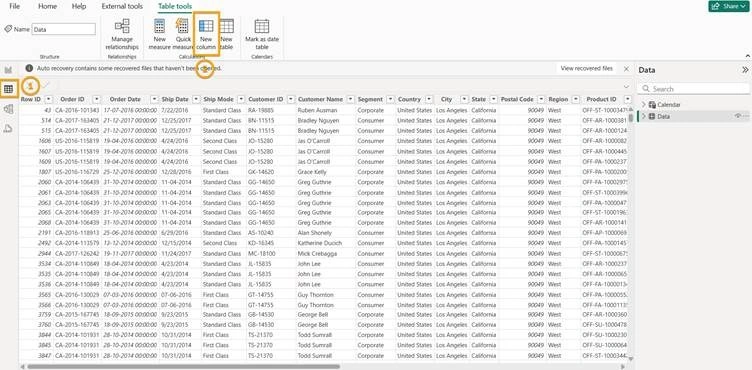Expand the Data table in Data pane
This screenshot has height=370, width=752.
click(644, 117)
